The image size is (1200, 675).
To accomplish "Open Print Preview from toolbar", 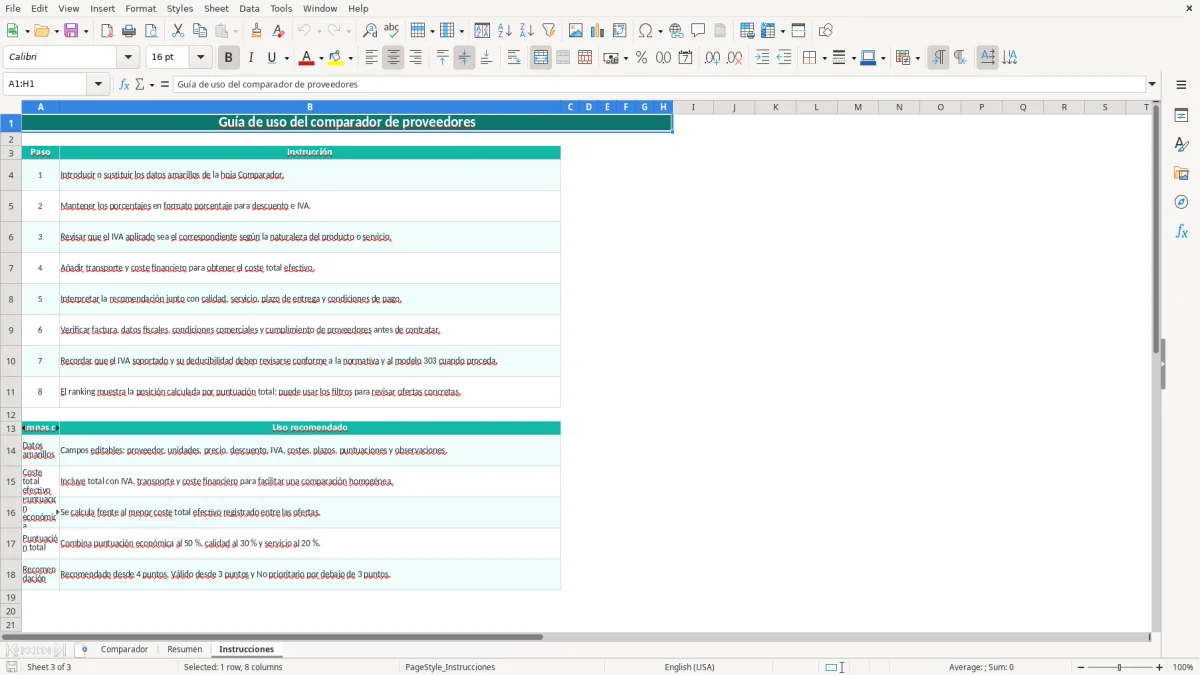I will (x=151, y=31).
